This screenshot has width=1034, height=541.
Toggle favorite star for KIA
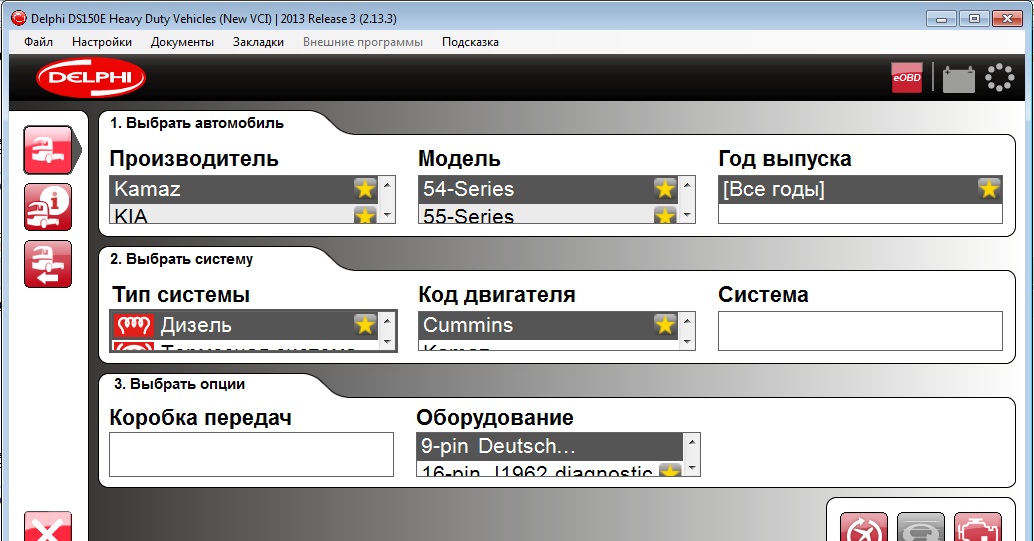pos(365,214)
